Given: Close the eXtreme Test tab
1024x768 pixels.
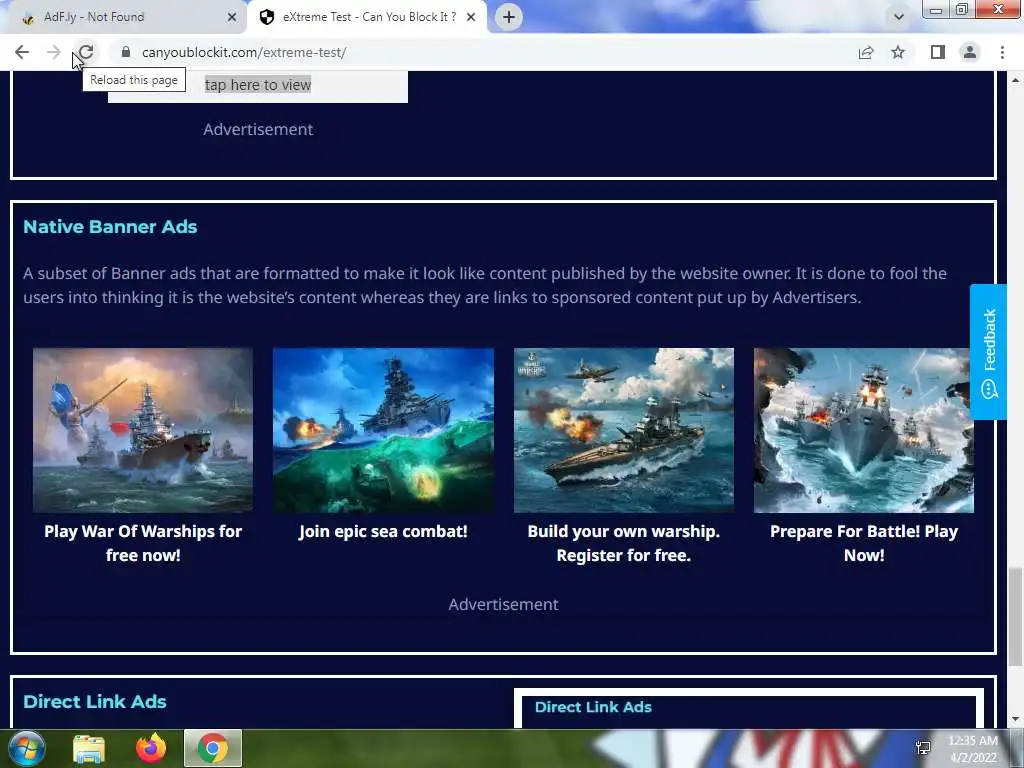Looking at the screenshot, I should click(471, 17).
